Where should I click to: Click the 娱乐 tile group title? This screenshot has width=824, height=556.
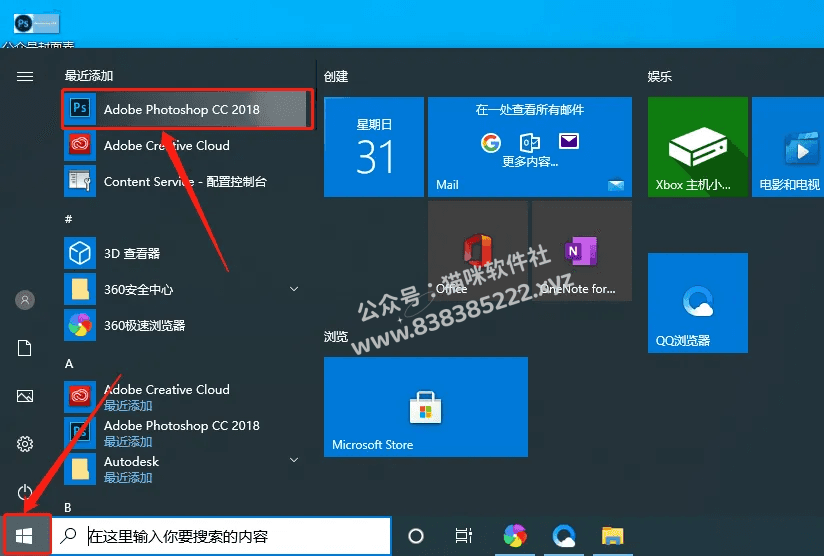tap(660, 77)
